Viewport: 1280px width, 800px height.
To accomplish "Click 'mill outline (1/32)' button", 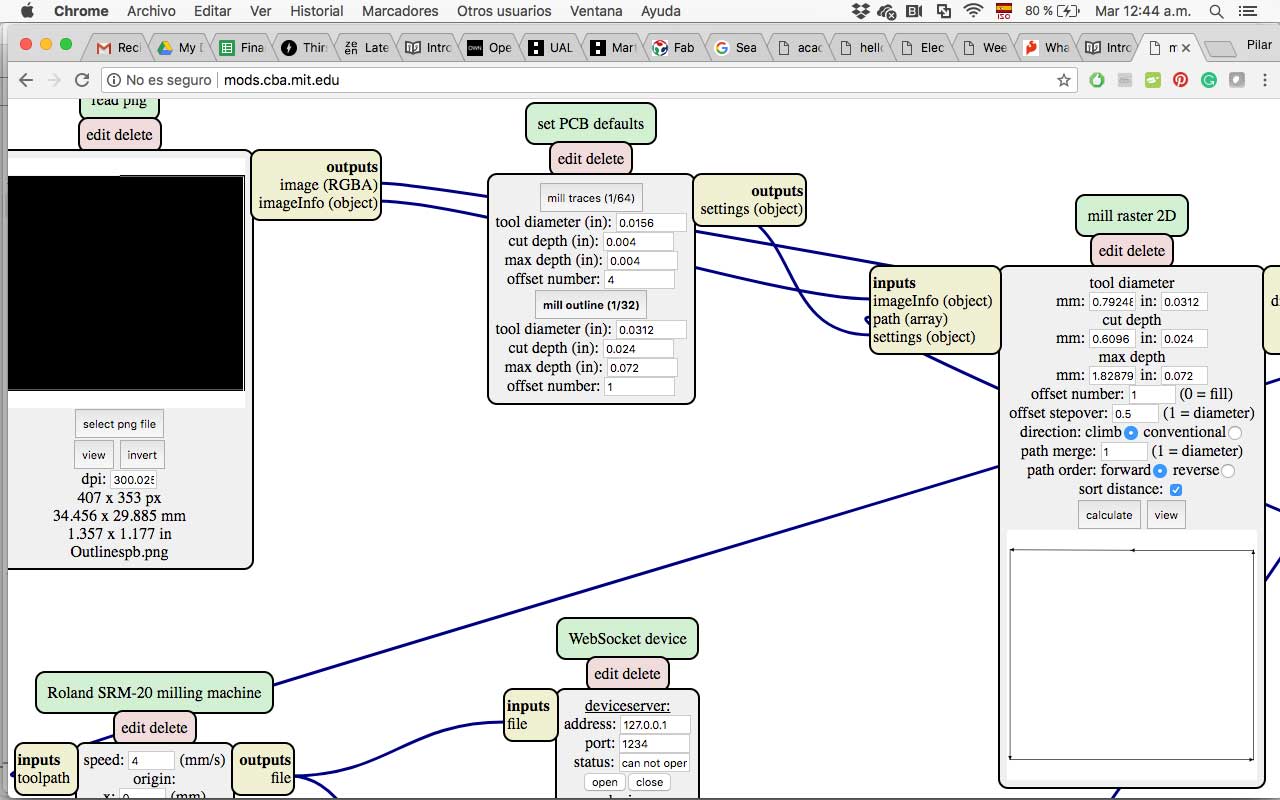I will coord(591,305).
